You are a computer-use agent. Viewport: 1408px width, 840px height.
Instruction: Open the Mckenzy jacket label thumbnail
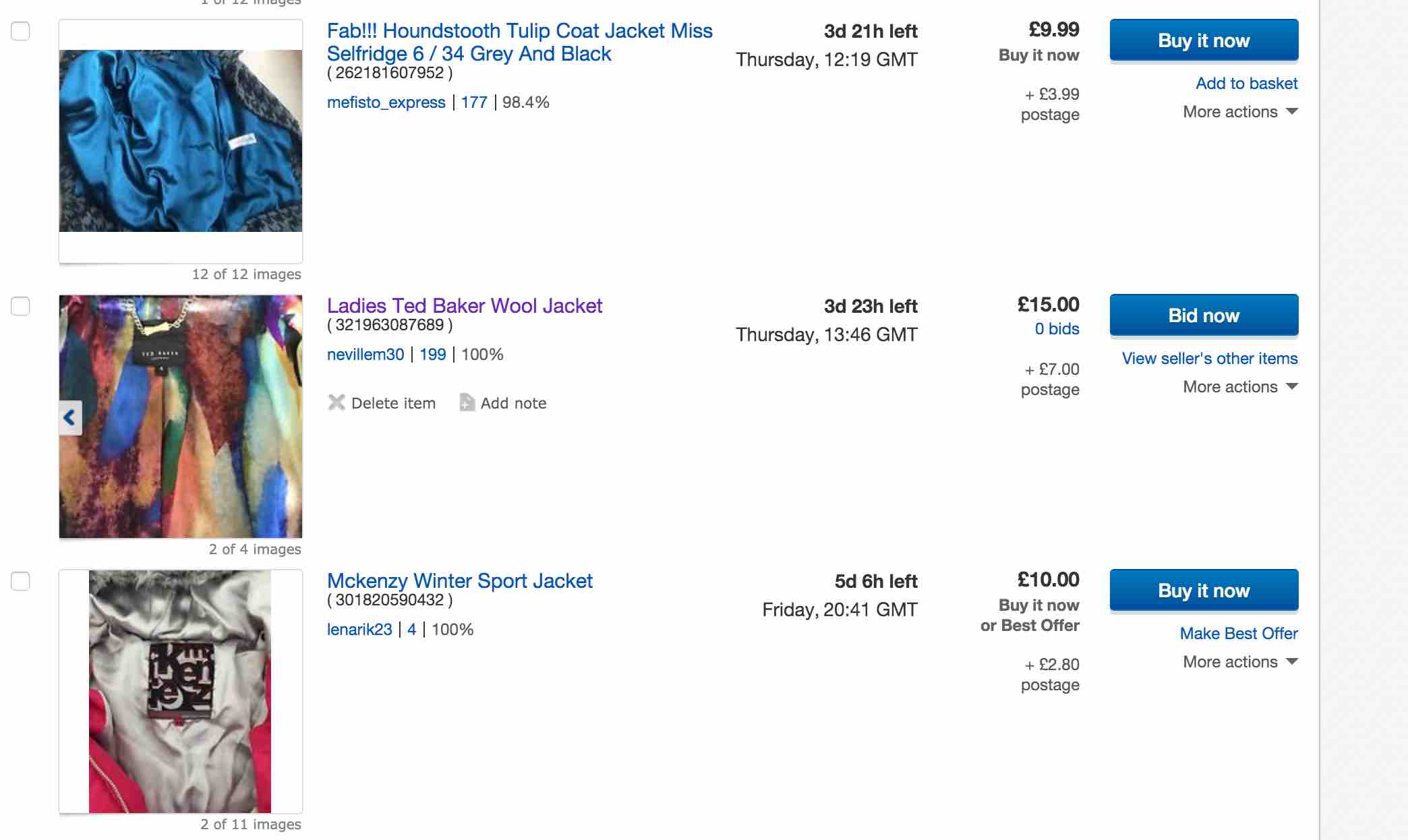(180, 691)
